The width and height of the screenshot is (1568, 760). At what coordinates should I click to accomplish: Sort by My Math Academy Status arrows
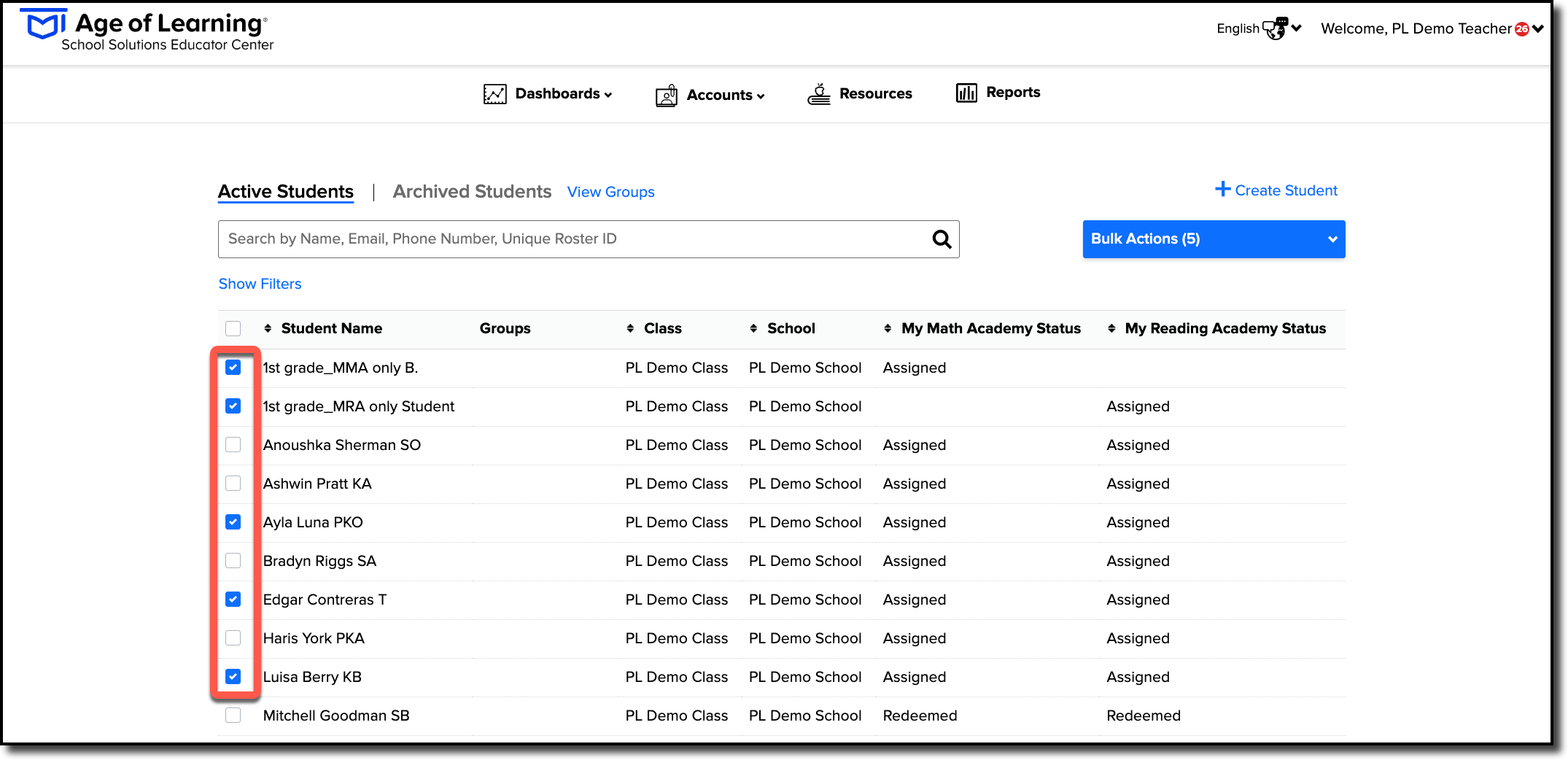click(888, 328)
